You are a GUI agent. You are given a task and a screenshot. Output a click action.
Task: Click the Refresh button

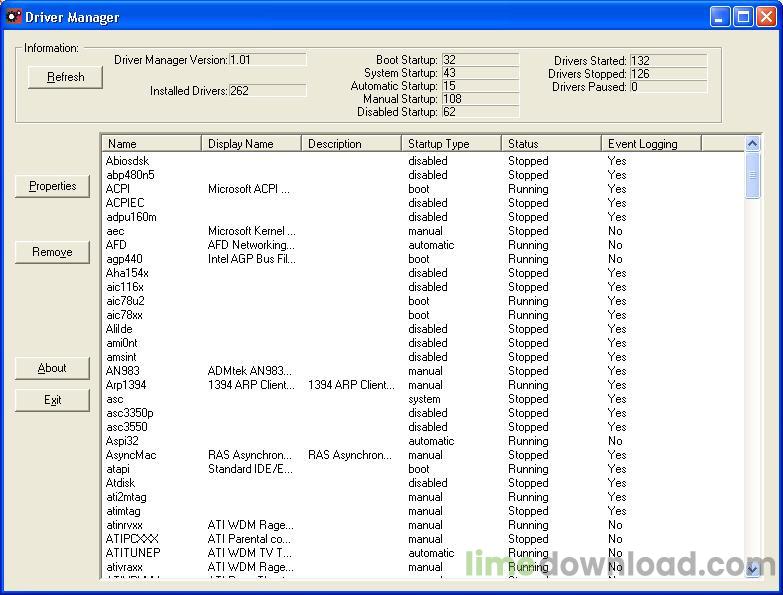pyautogui.click(x=65, y=77)
